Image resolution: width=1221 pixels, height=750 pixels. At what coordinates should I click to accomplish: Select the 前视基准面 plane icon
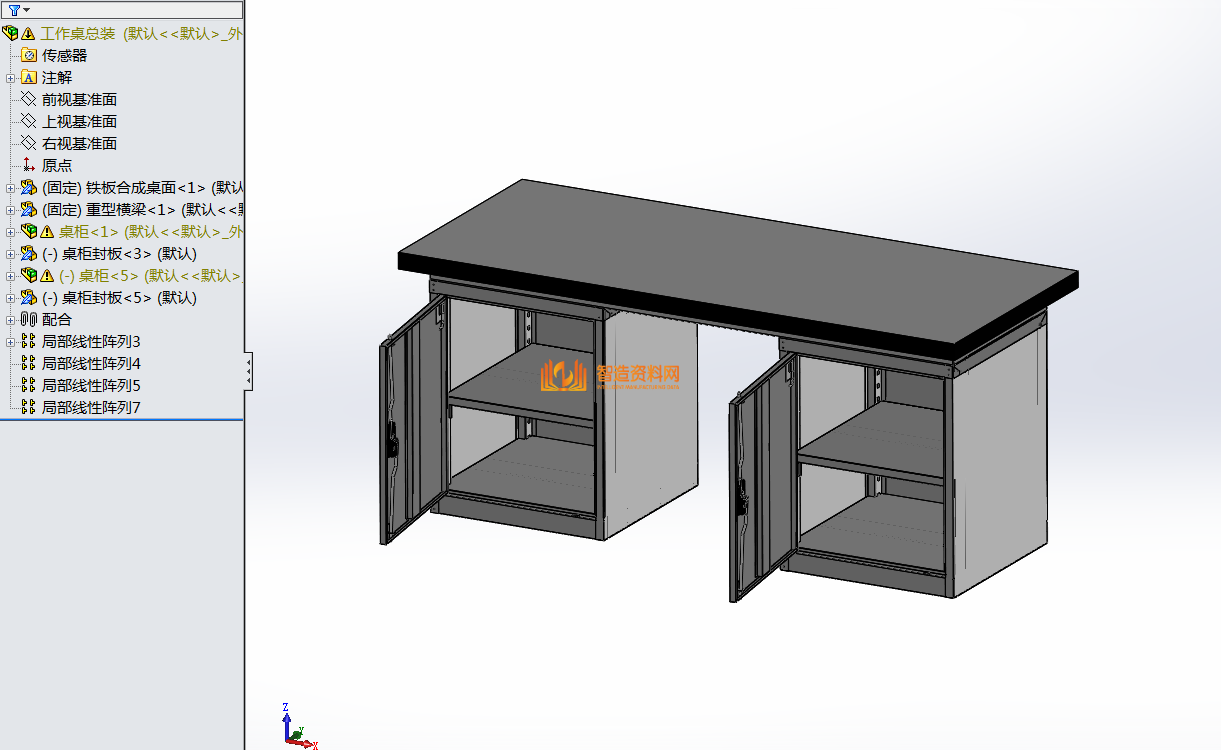click(x=29, y=99)
